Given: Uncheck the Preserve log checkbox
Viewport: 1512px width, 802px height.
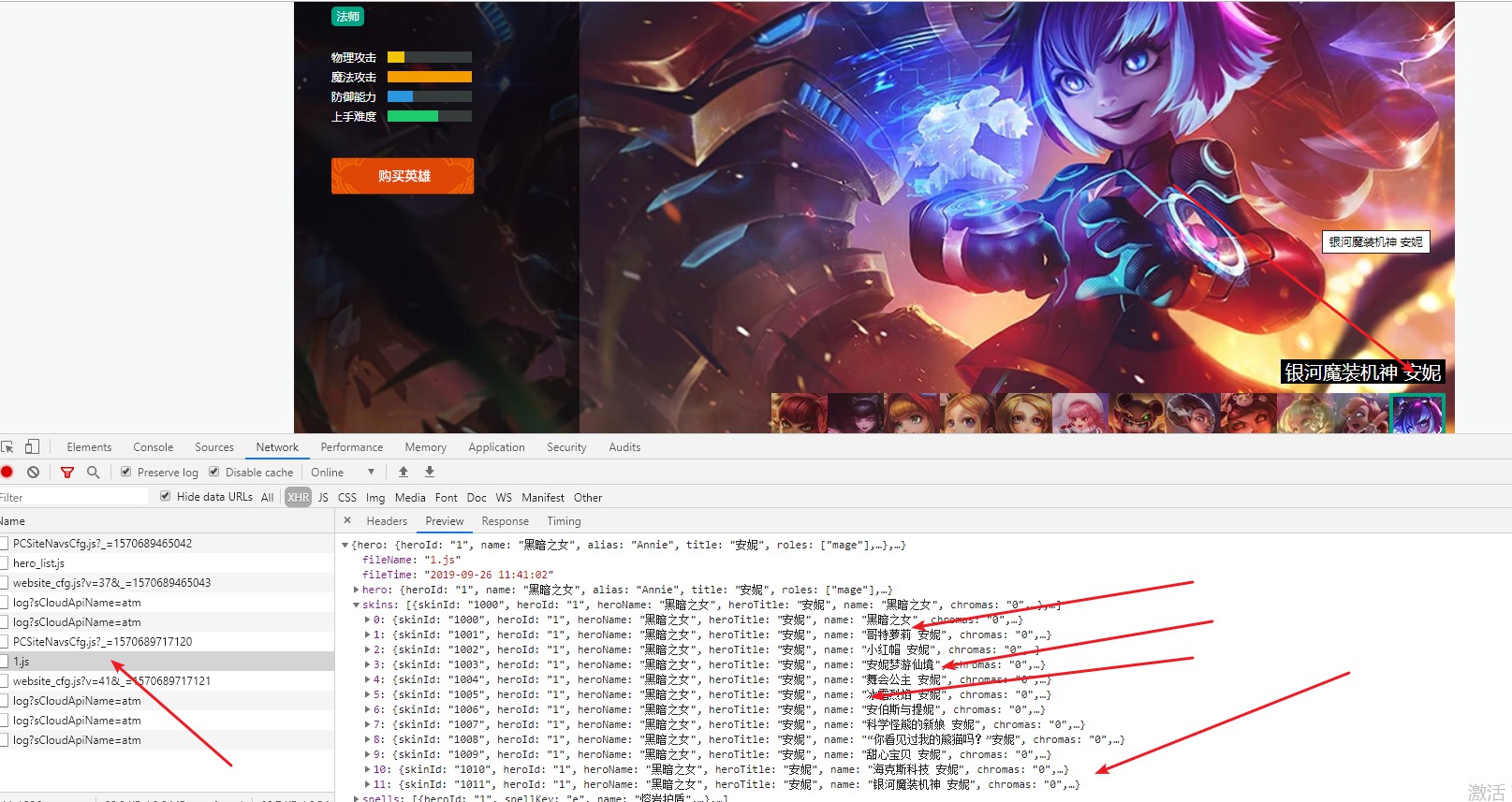Looking at the screenshot, I should [x=125, y=472].
